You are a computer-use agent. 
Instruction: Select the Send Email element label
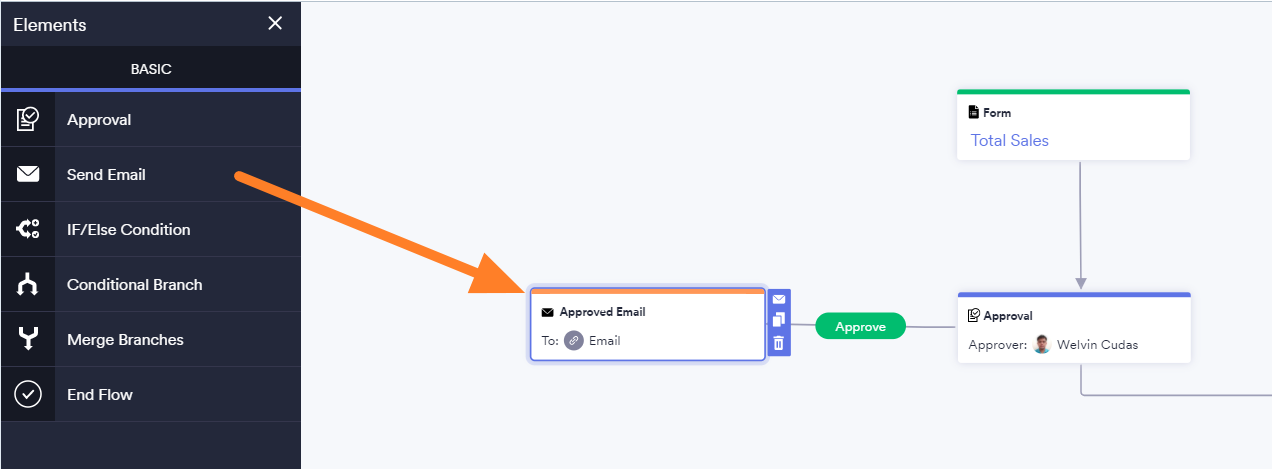pos(106,175)
